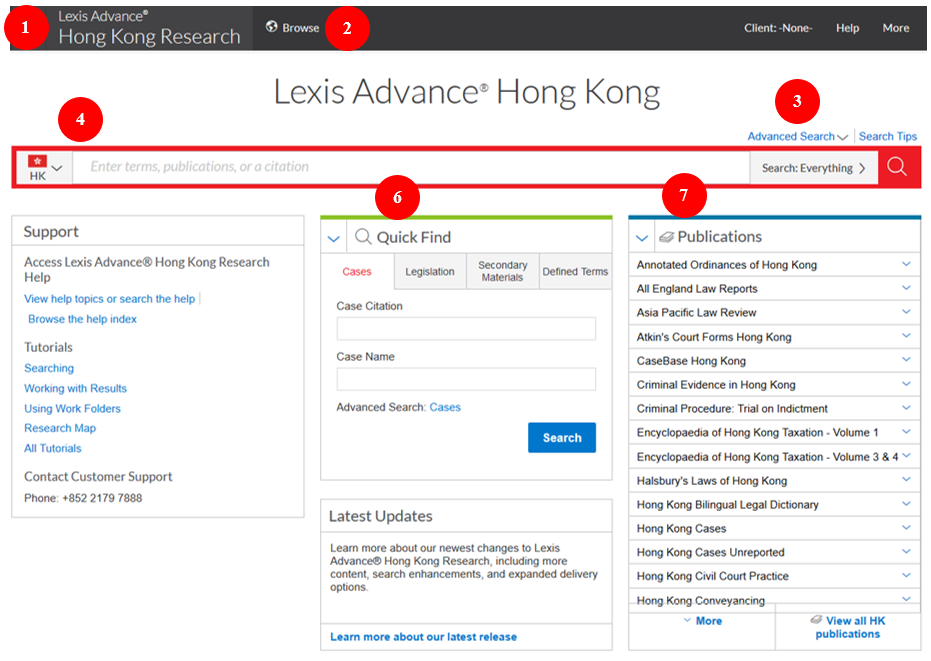Open the Using Work Folders tutorial

72,409
